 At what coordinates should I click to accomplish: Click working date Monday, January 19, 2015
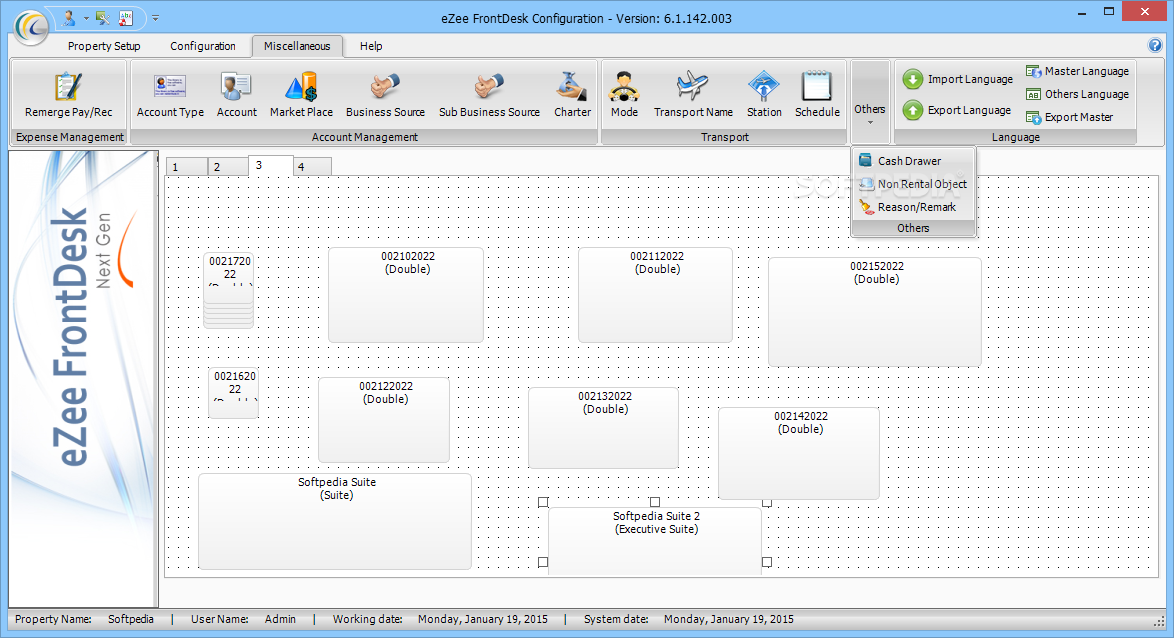[x=483, y=619]
